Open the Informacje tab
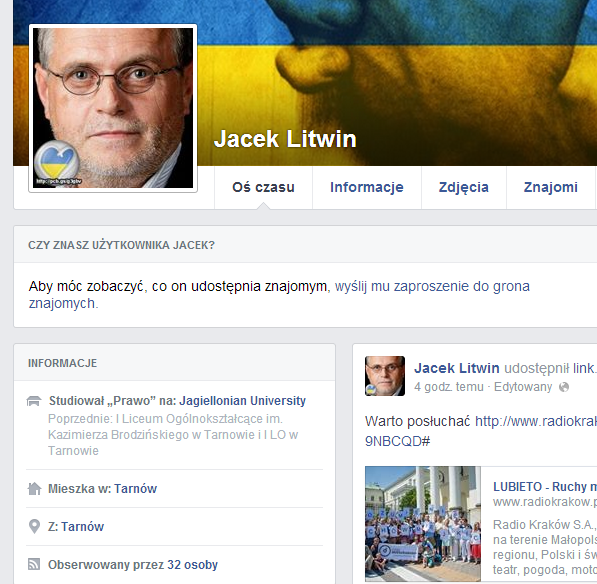 (x=367, y=187)
